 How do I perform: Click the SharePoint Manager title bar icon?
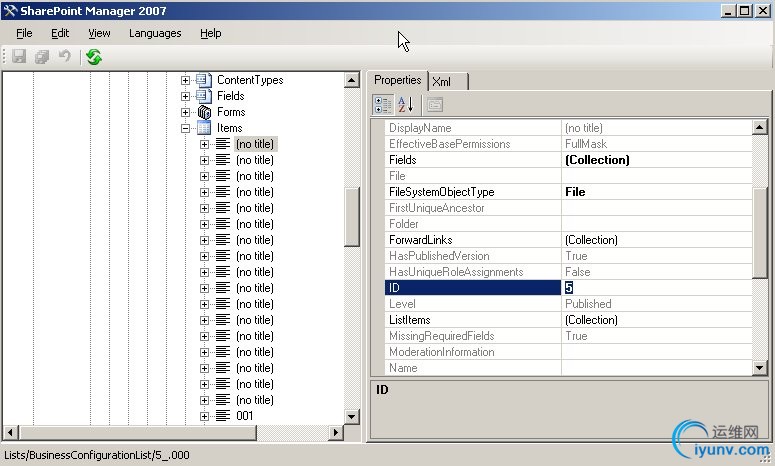point(10,11)
